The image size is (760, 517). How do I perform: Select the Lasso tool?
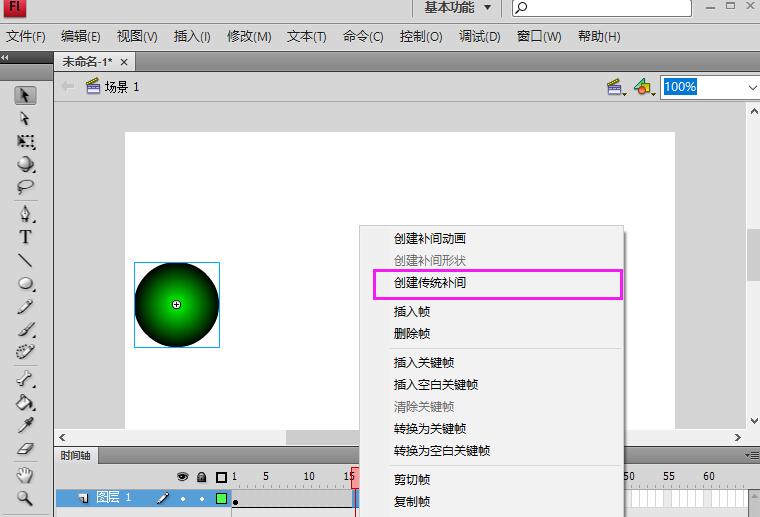tap(25, 187)
